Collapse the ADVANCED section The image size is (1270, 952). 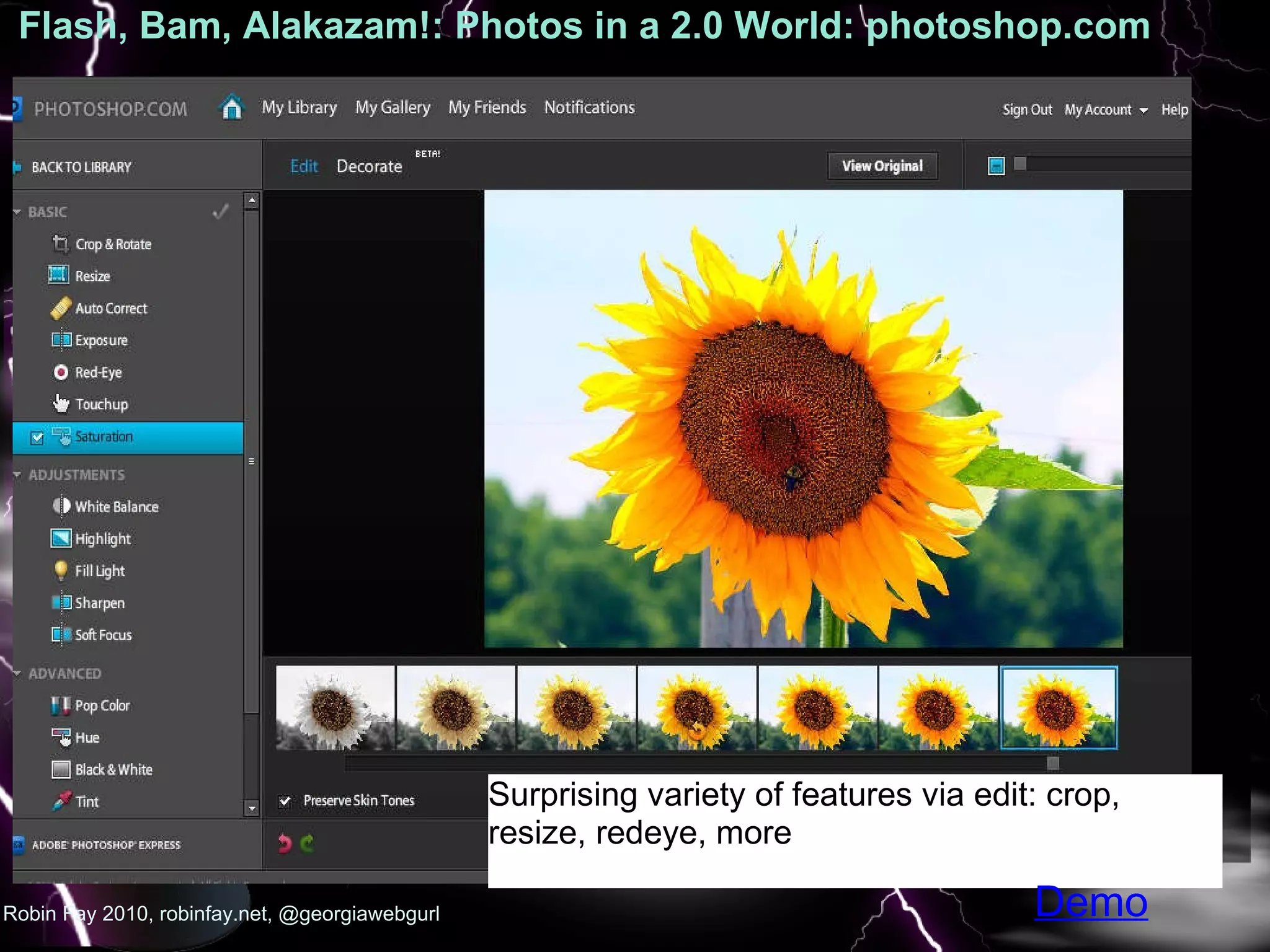pyautogui.click(x=17, y=674)
